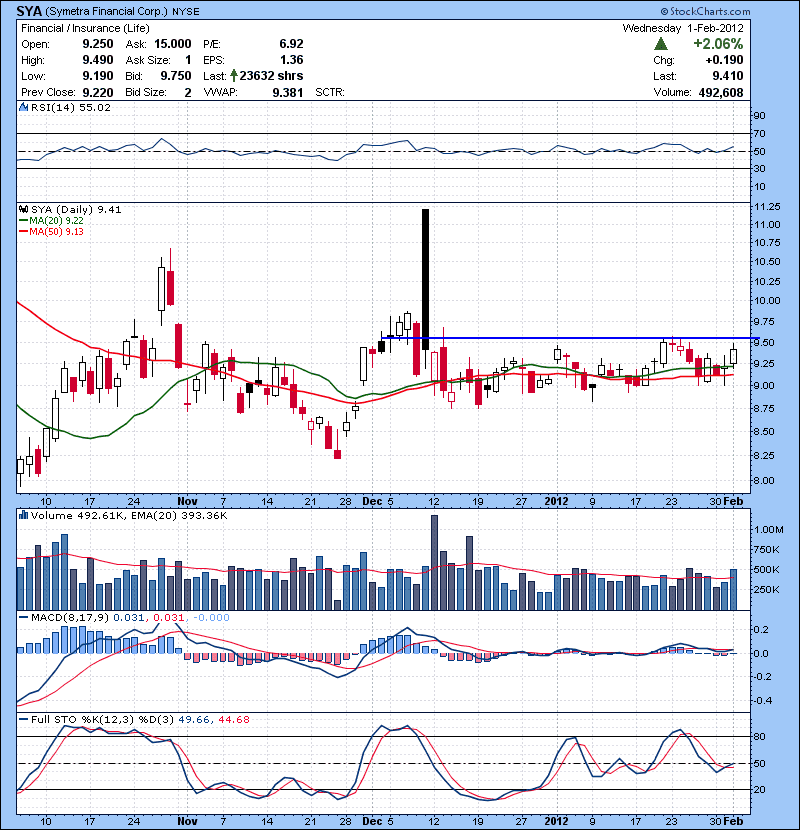Click the VWAP value 9.381
800x830 pixels.
287,93
